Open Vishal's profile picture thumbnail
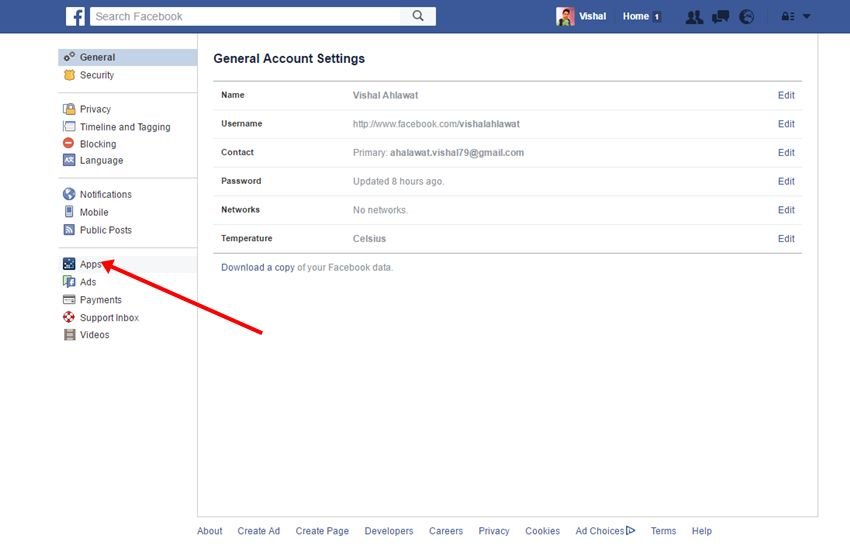850x552 pixels. click(565, 16)
